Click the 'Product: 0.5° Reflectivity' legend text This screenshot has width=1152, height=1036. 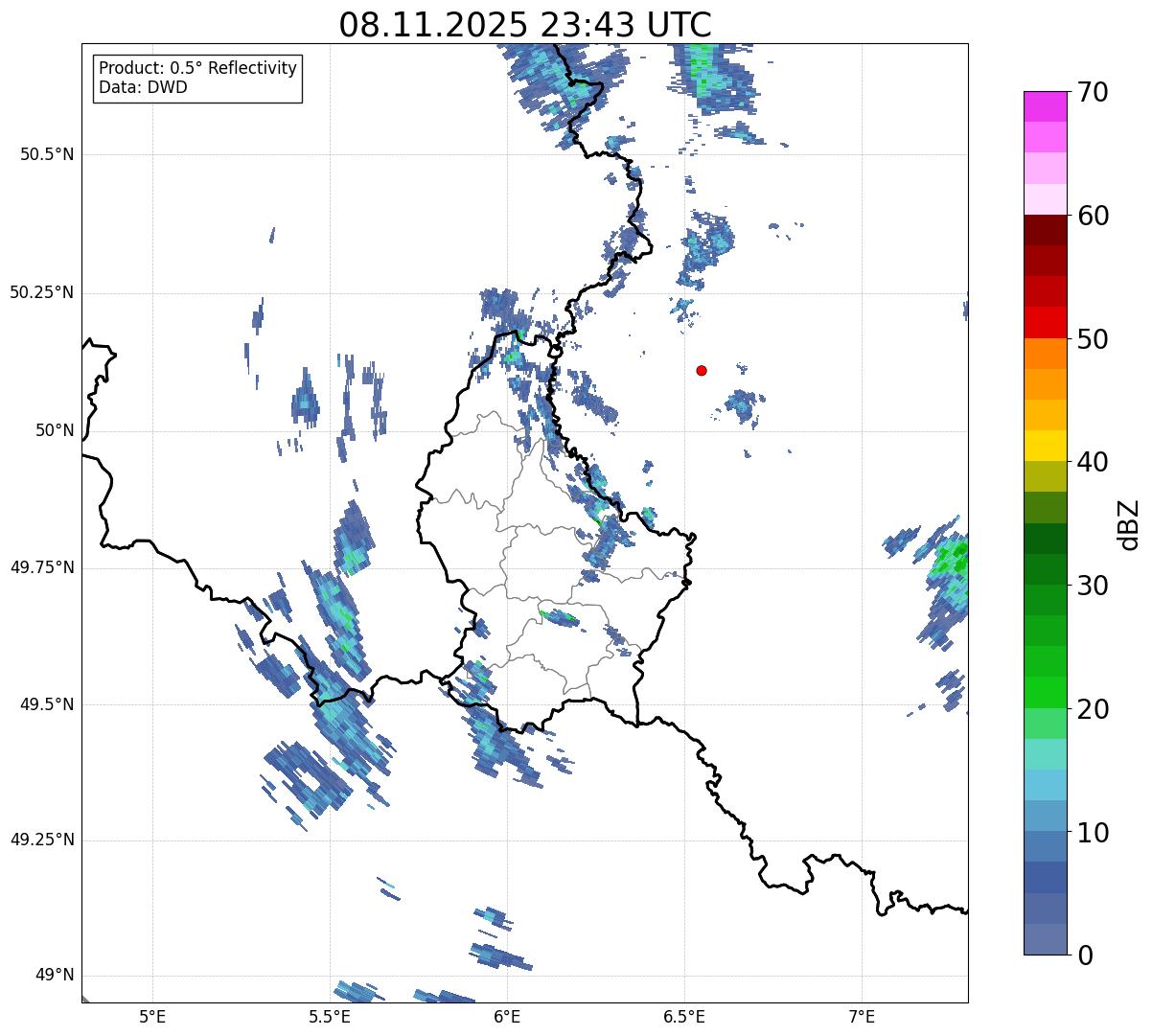point(197,69)
